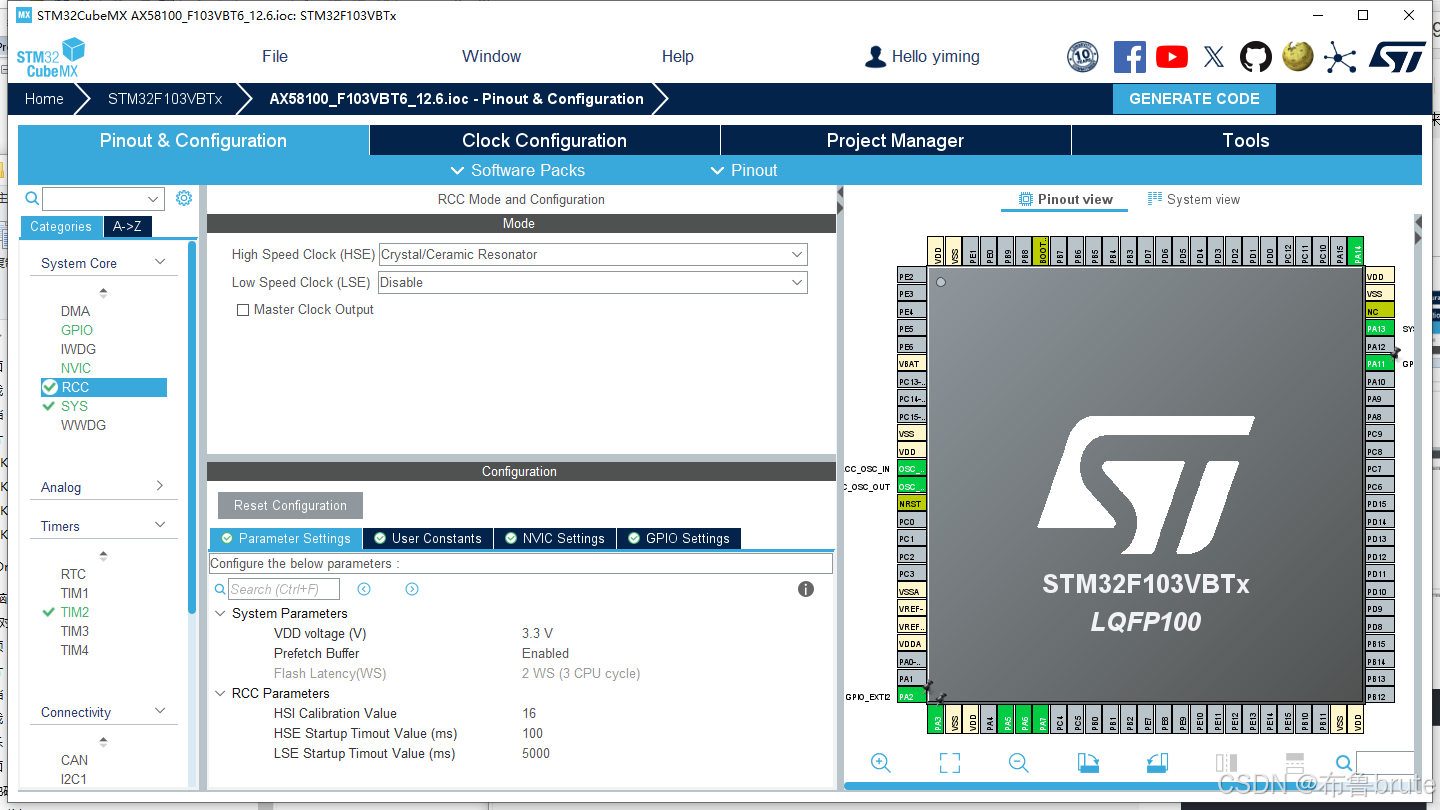Enable the Master Clock Output checkbox
Image resolution: width=1440 pixels, height=810 pixels.
242,310
